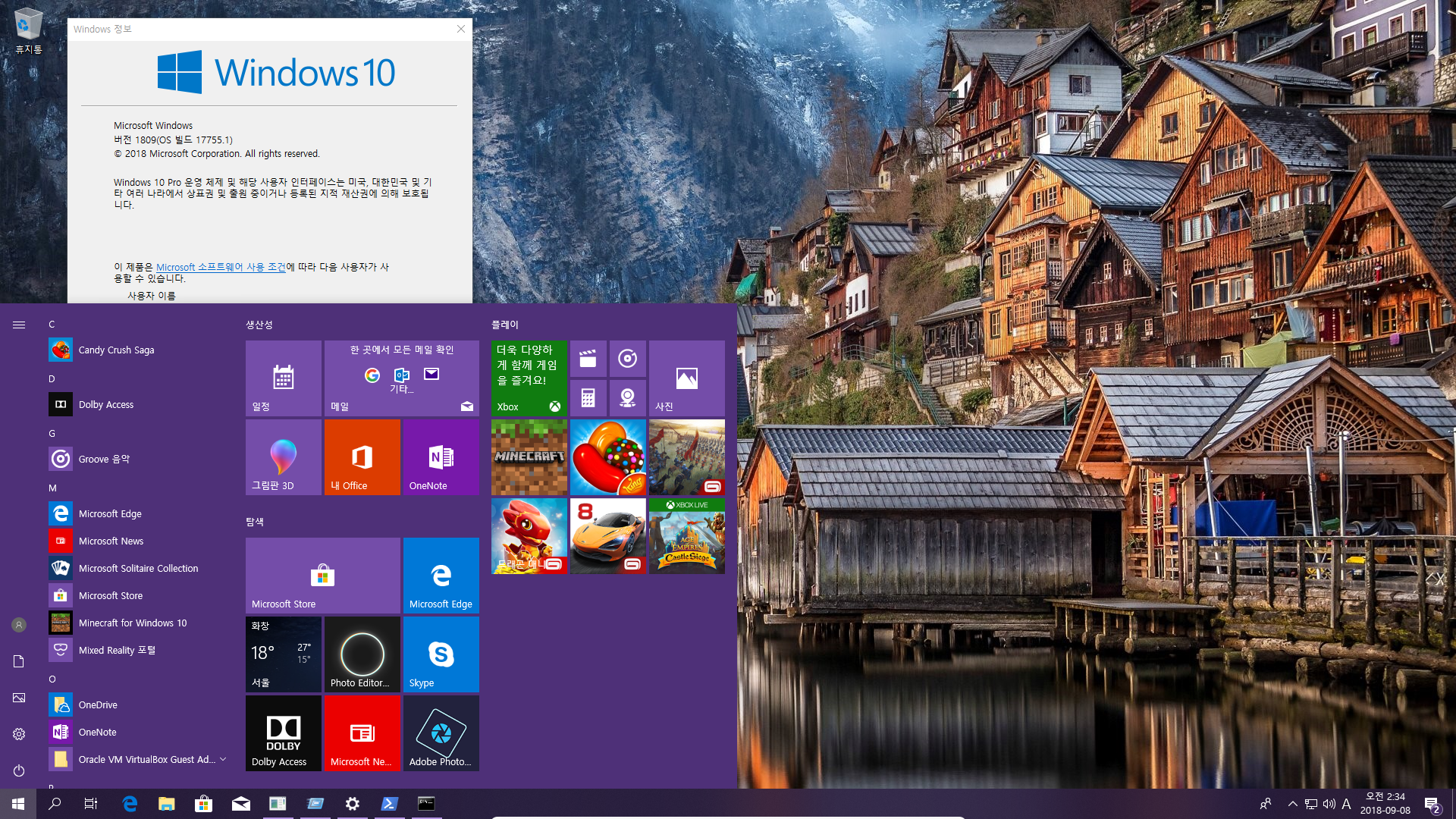Screen dimensions: 1456x819
Task: Click the 플레이 tile group header
Action: pos(505,325)
